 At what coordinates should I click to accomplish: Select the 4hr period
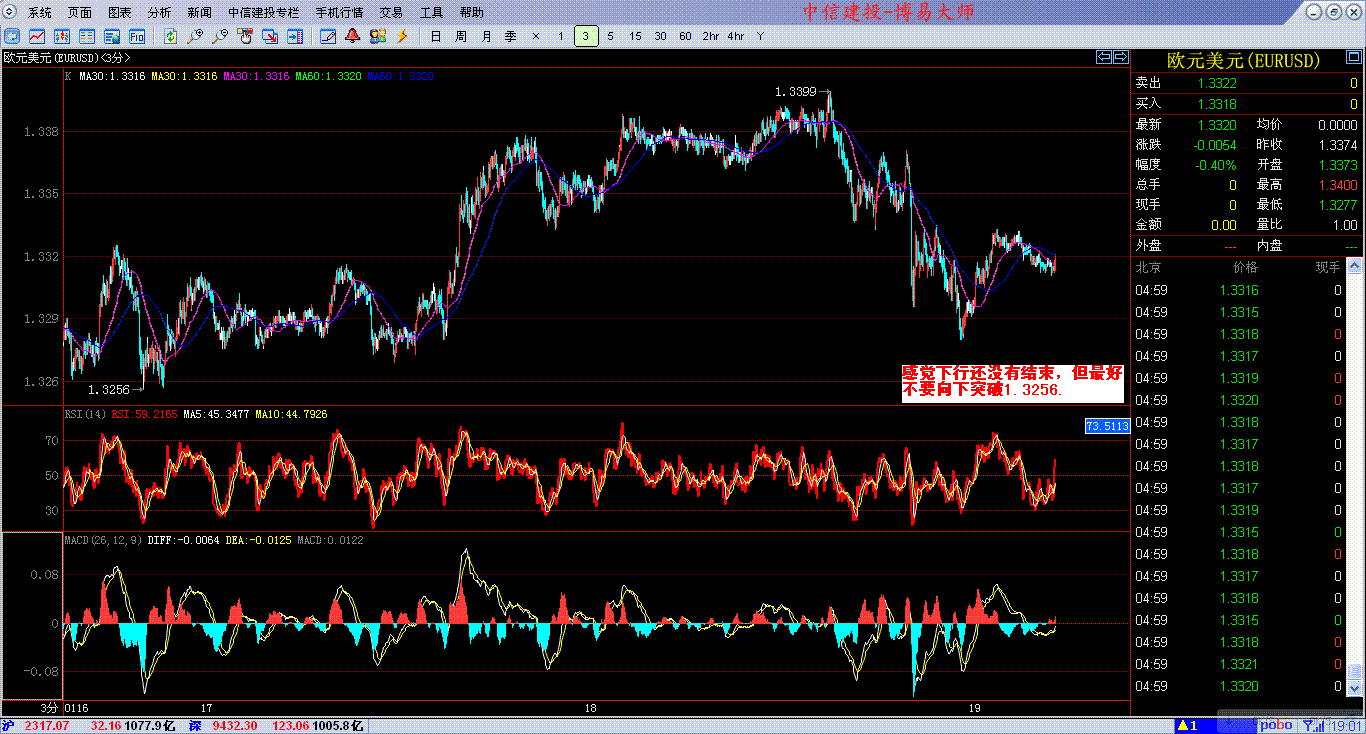pyautogui.click(x=736, y=37)
